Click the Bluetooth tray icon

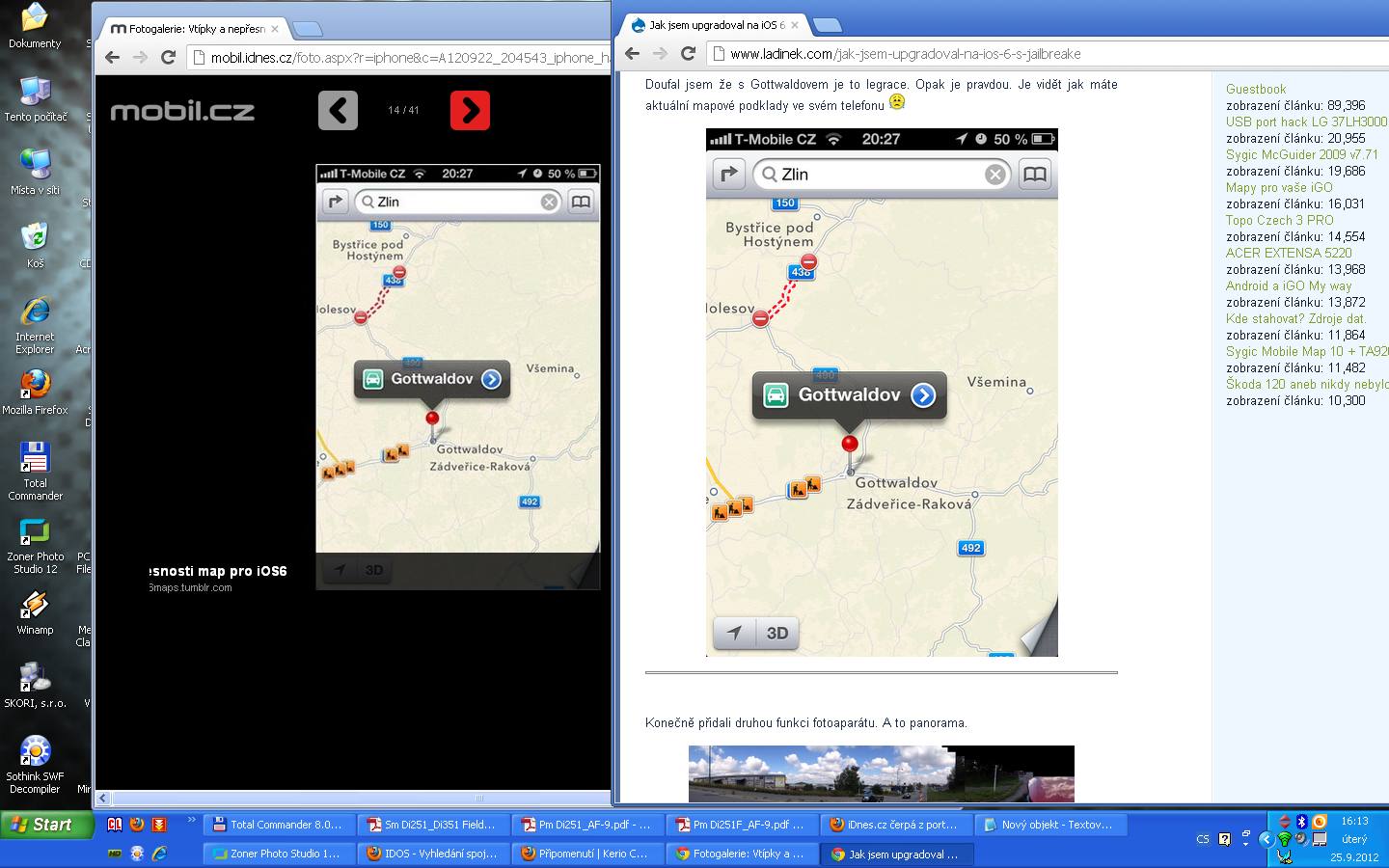click(1301, 822)
